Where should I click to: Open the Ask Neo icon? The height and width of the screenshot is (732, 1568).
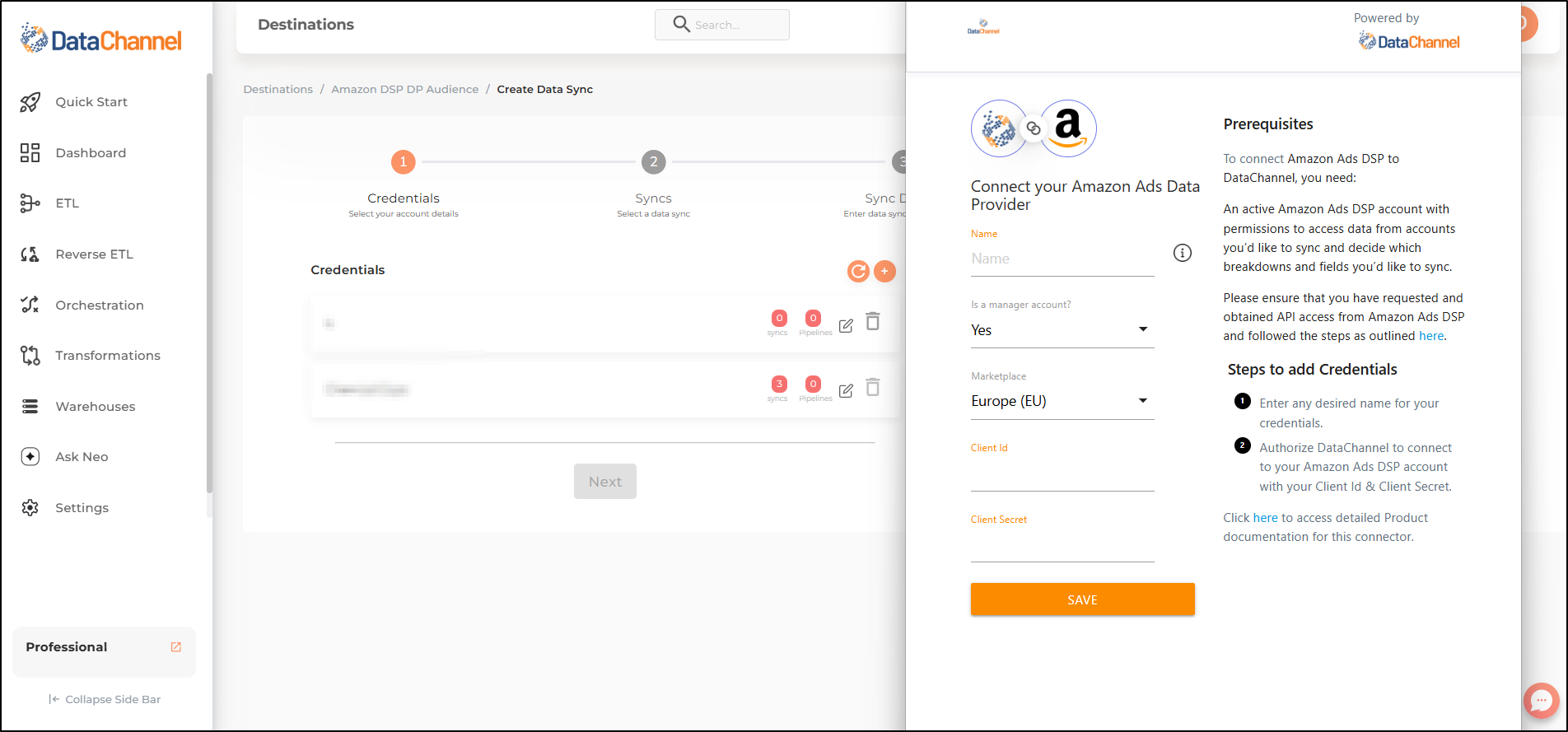[30, 457]
